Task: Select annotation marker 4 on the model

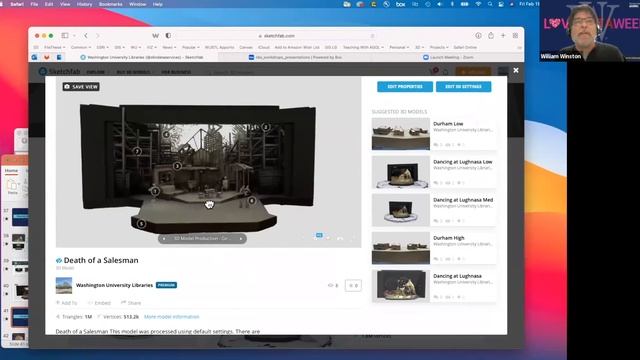Action: 166,134
